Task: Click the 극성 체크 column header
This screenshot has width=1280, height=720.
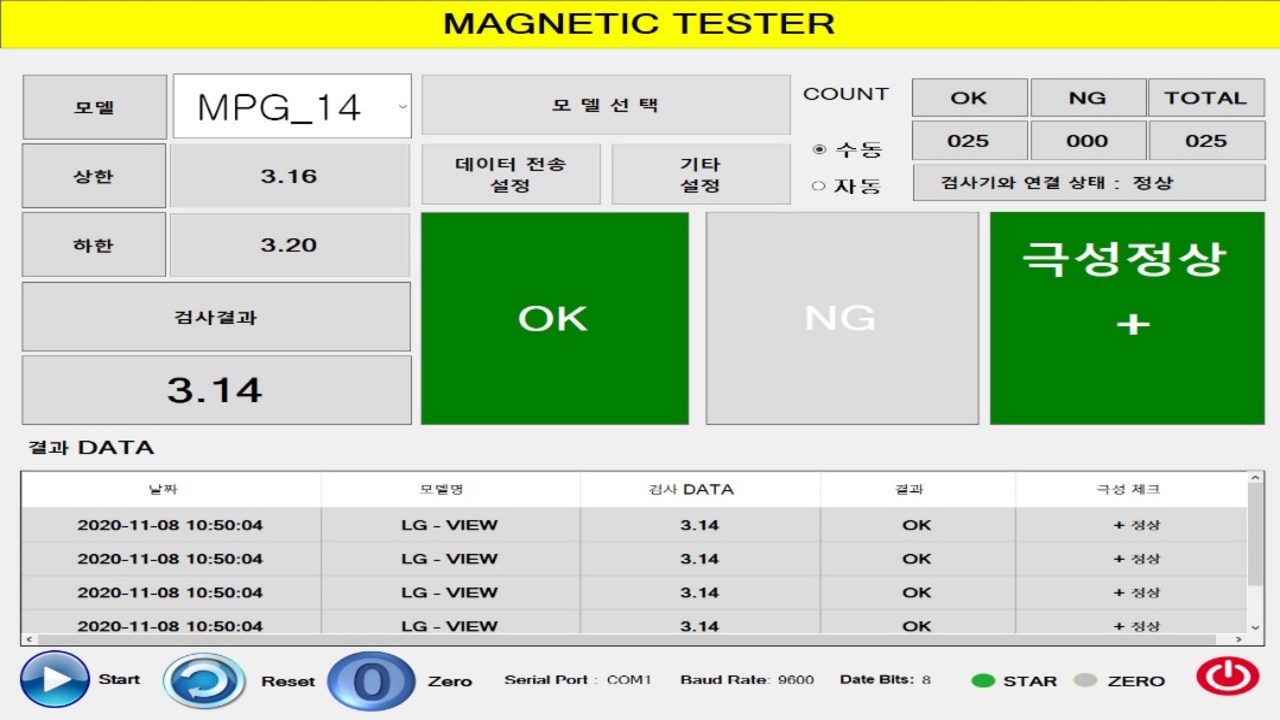Action: coord(1131,489)
